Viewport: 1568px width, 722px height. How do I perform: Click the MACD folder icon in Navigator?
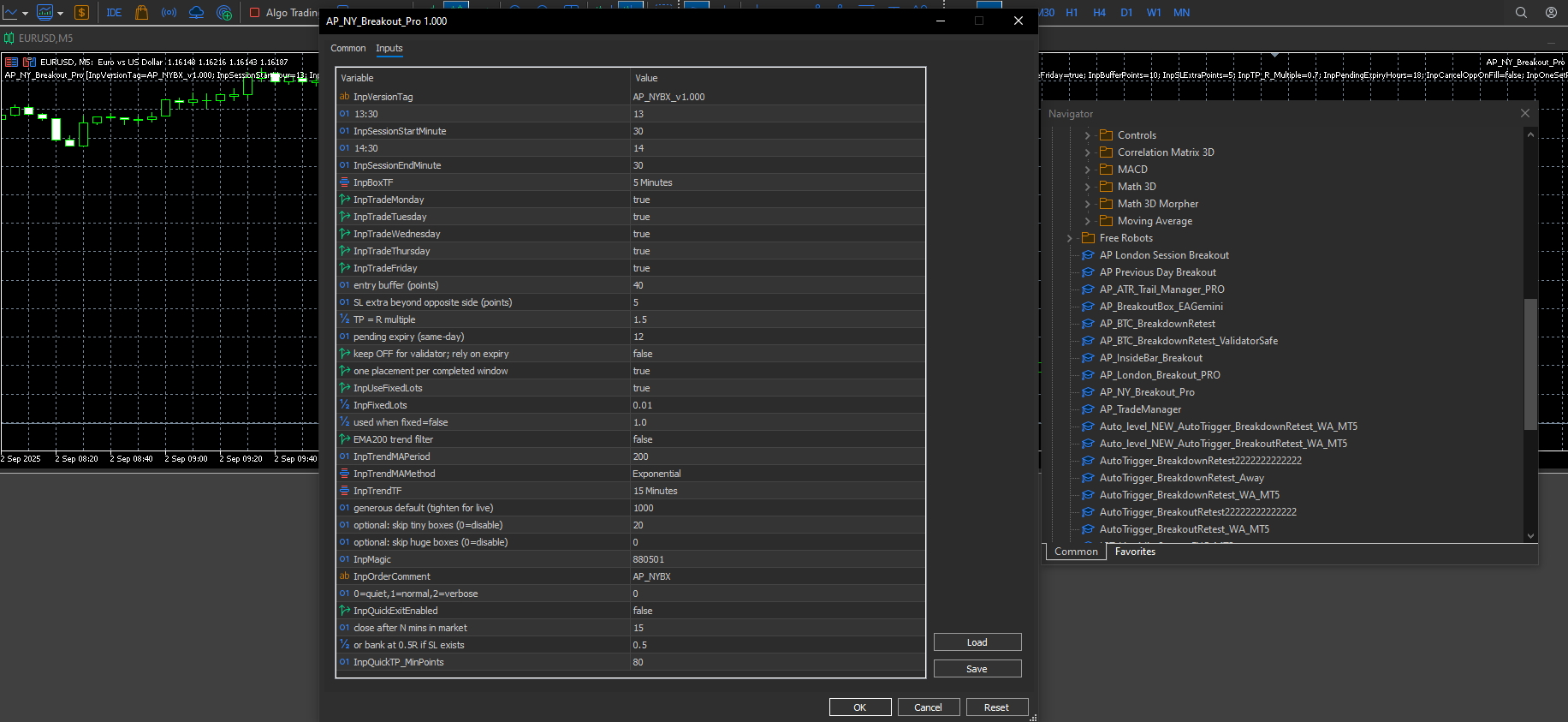pyautogui.click(x=1106, y=170)
